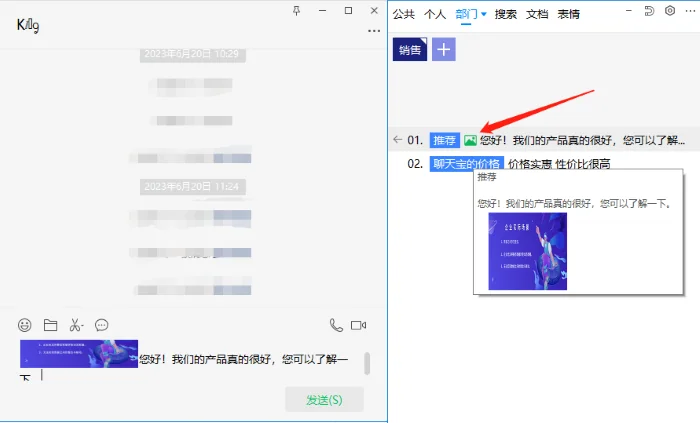The width and height of the screenshot is (700, 423).
Task: Start a video call with camera icon
Action: pyautogui.click(x=358, y=325)
